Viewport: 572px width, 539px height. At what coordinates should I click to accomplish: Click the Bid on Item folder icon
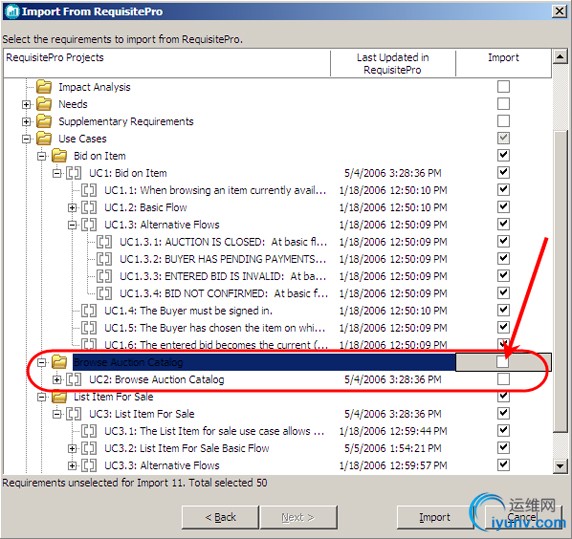tap(59, 156)
